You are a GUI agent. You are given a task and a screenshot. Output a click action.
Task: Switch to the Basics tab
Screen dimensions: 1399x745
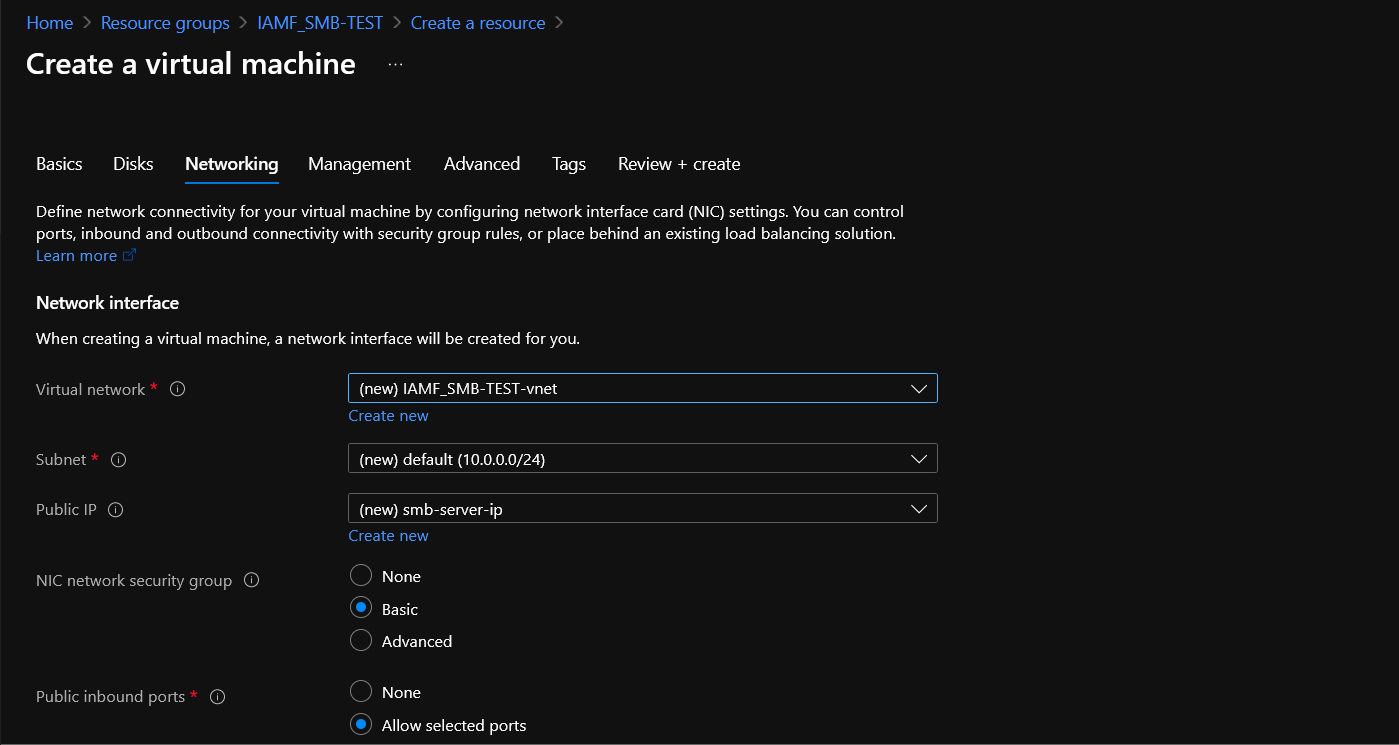(x=59, y=164)
